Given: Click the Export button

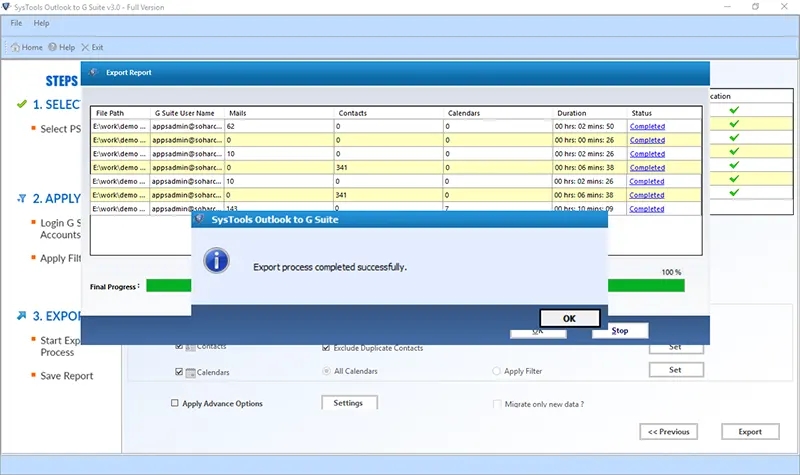Looking at the screenshot, I should click(750, 432).
